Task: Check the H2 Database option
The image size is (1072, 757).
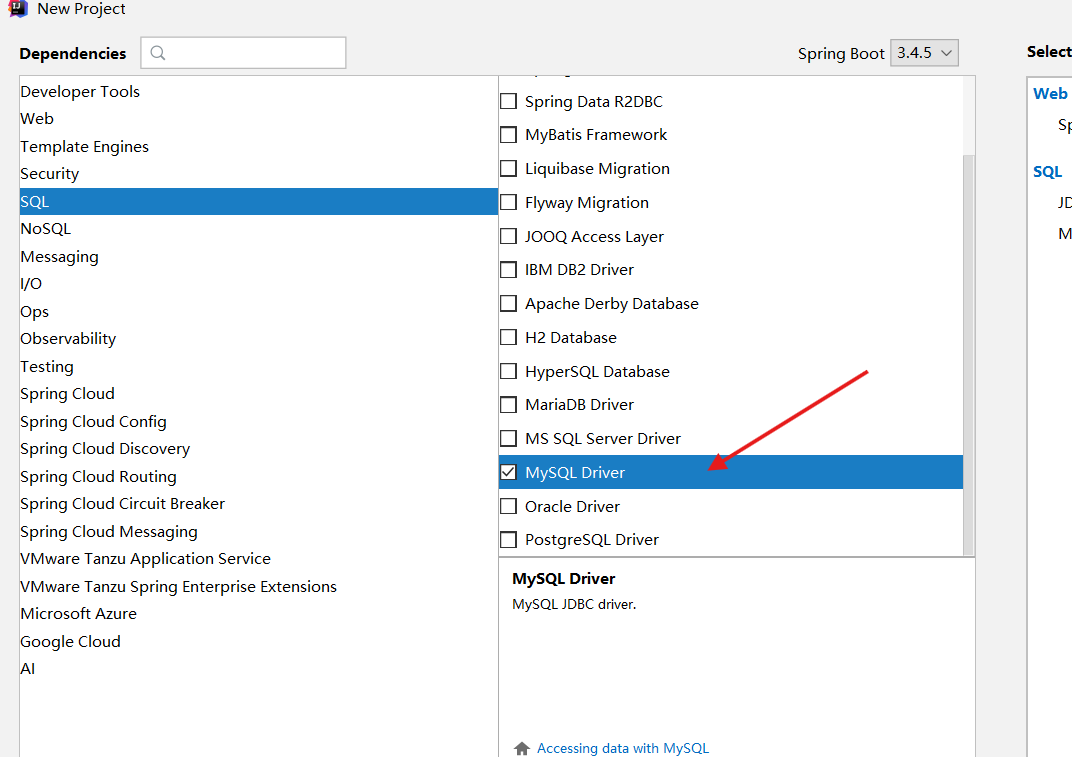Action: 509,337
